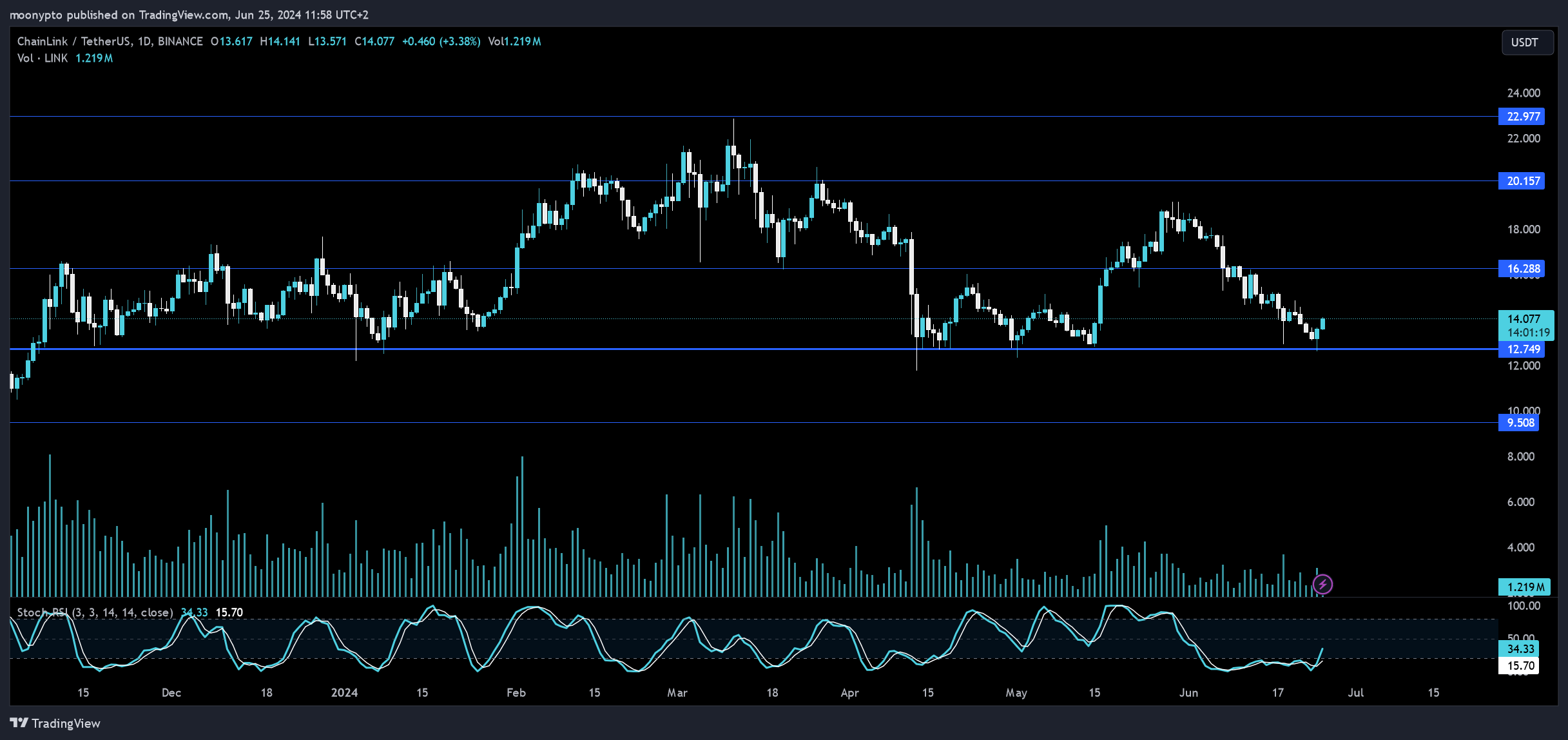The image size is (1568, 740).
Task: Click the Jul label on time axis
Action: coord(1356,693)
